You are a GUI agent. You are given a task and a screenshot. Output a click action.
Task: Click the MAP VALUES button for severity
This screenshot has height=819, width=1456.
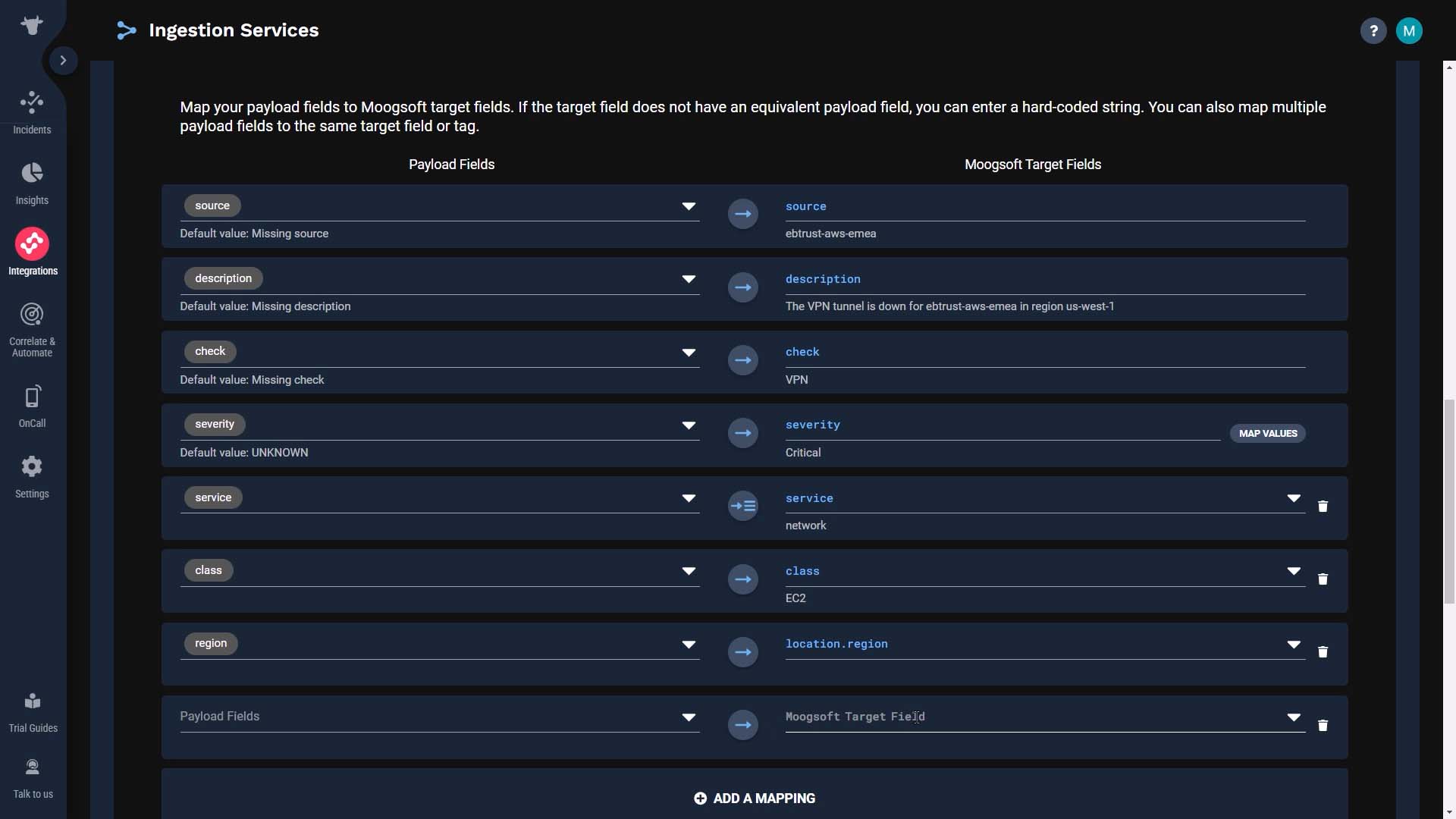1268,433
